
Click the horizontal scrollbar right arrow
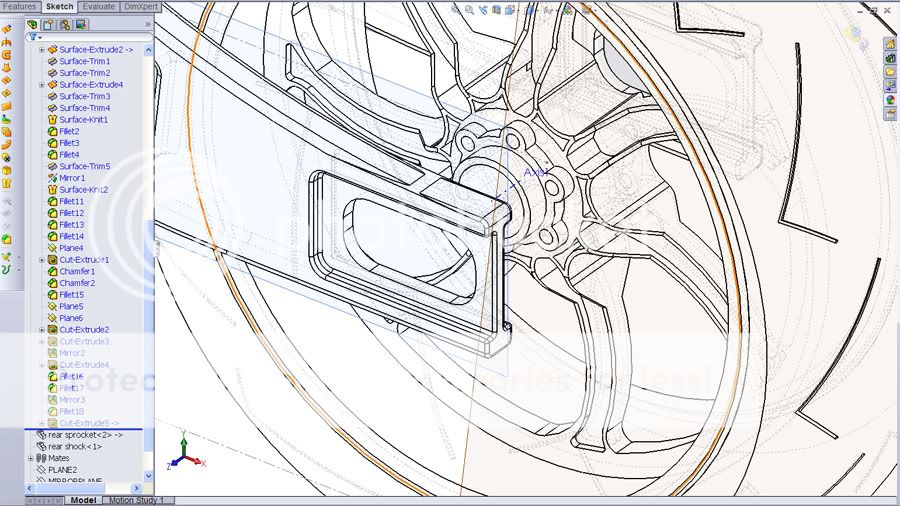136,488
